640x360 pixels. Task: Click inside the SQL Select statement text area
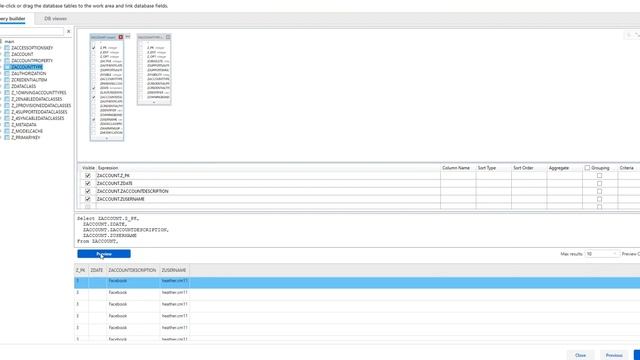click(x=357, y=230)
